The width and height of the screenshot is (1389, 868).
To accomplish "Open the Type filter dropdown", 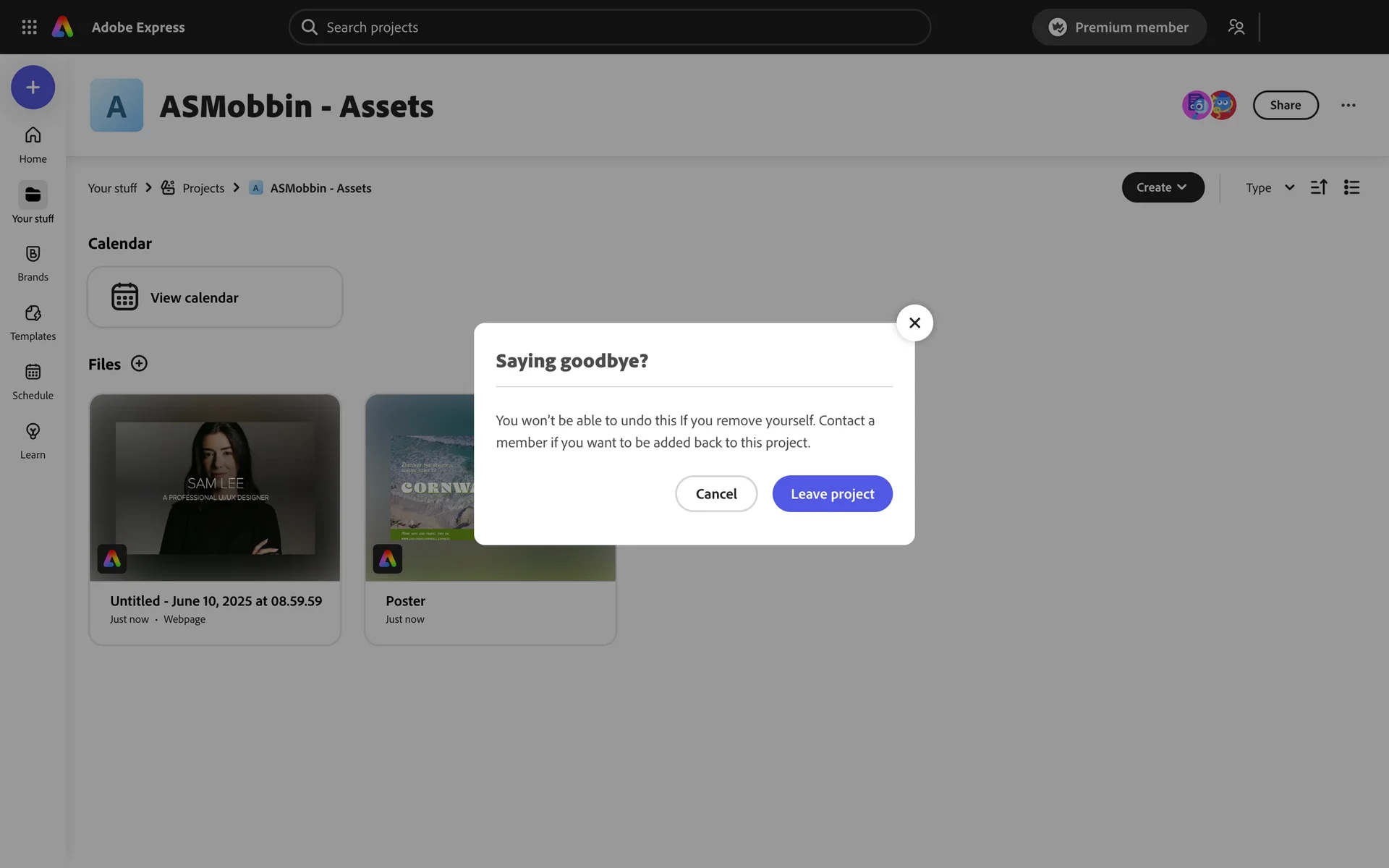I will click(x=1269, y=187).
